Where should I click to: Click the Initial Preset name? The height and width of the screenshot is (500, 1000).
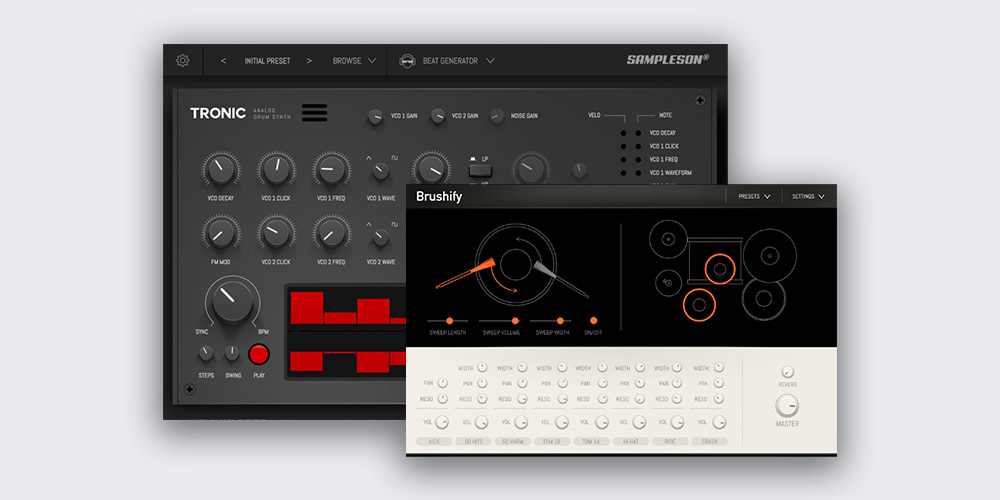click(267, 61)
